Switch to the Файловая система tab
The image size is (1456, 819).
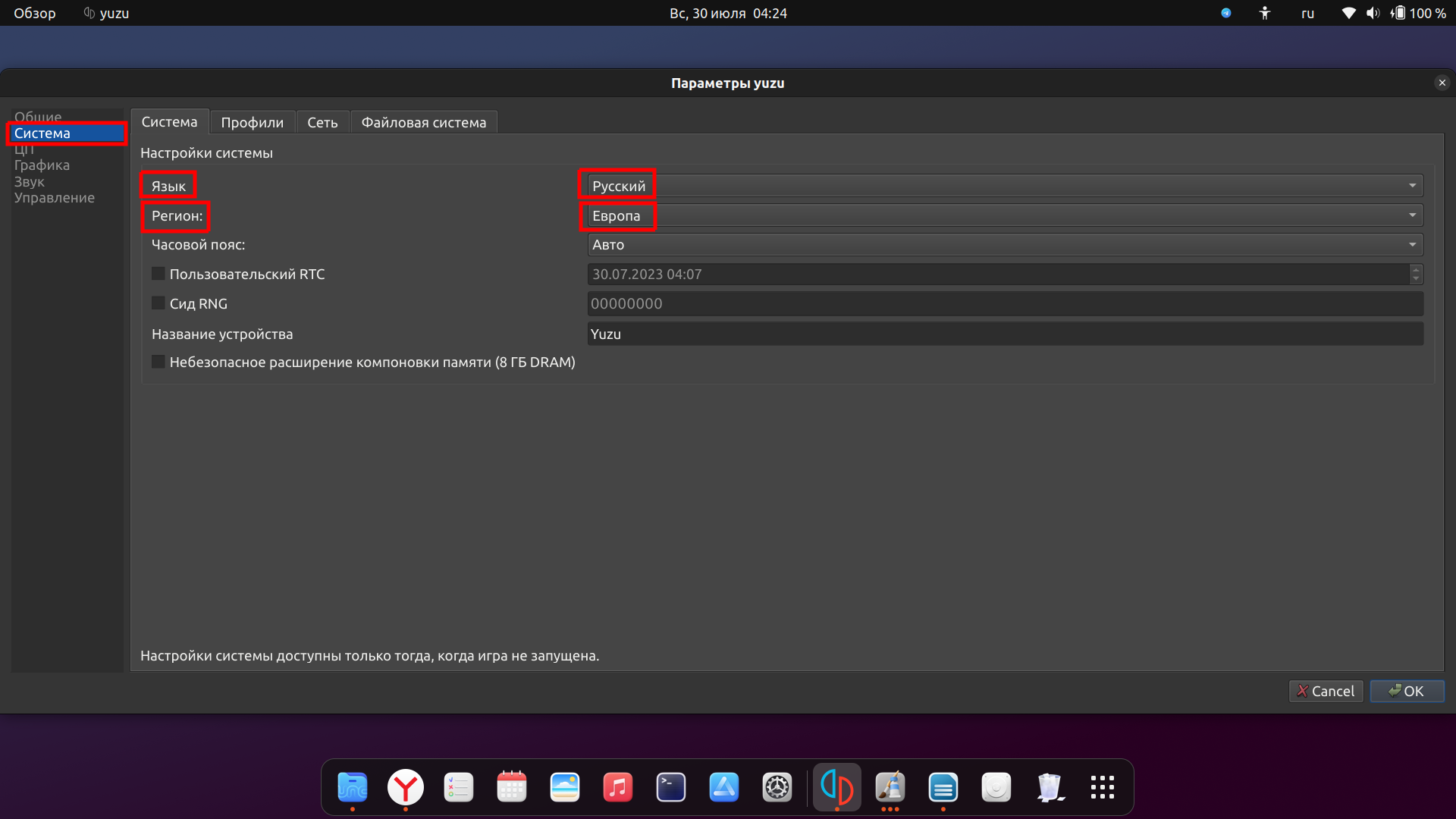[x=424, y=123]
